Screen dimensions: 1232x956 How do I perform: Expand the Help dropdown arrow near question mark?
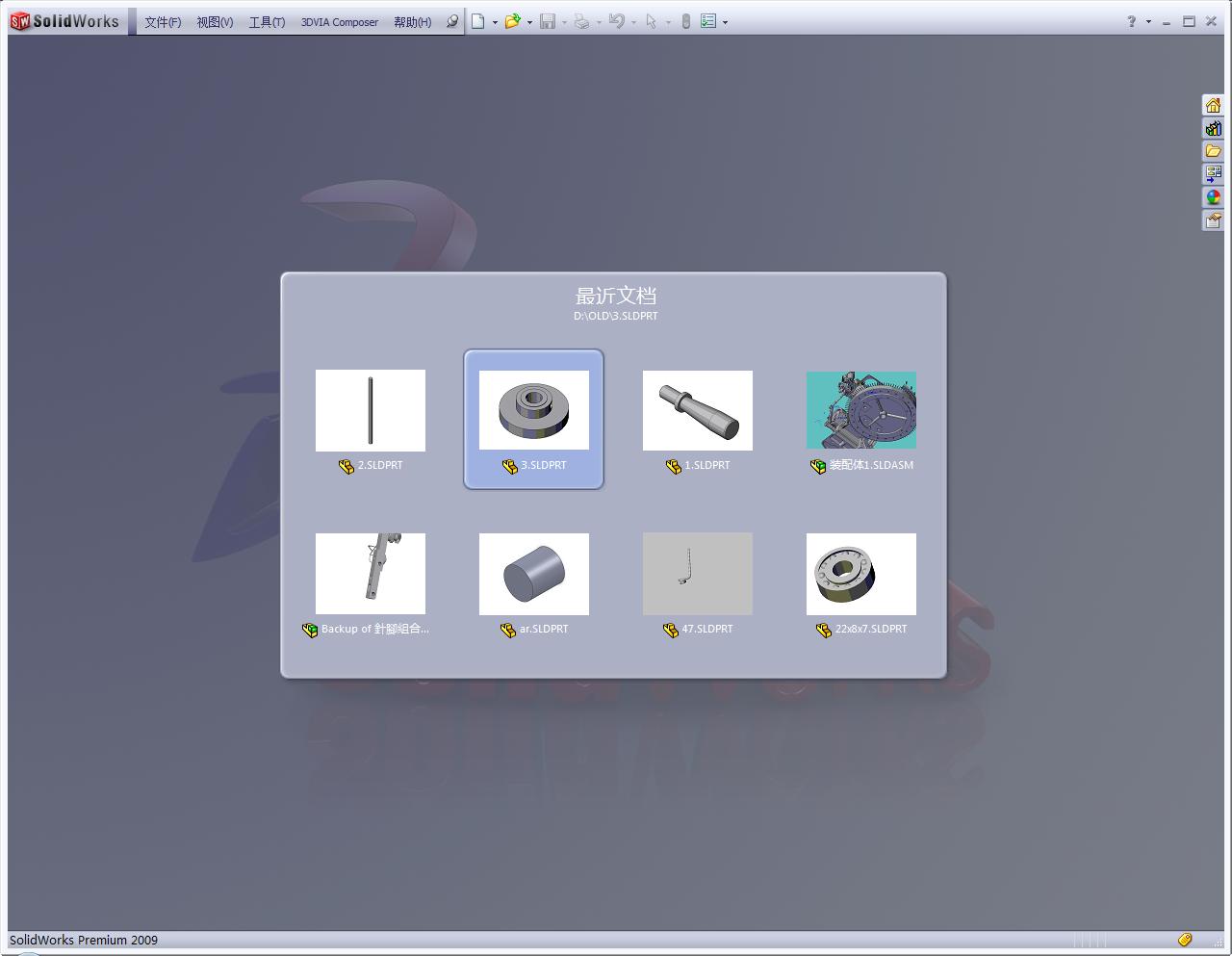[x=1148, y=22]
